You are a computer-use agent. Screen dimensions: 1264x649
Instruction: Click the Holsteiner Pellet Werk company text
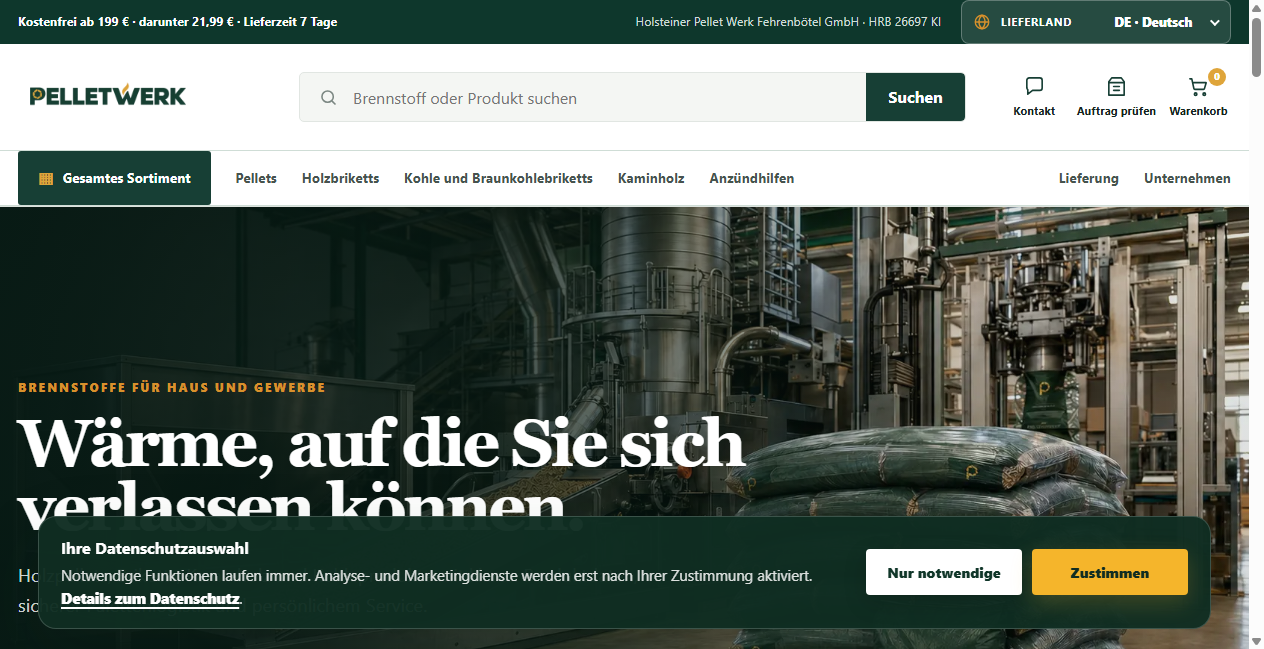[x=788, y=22]
